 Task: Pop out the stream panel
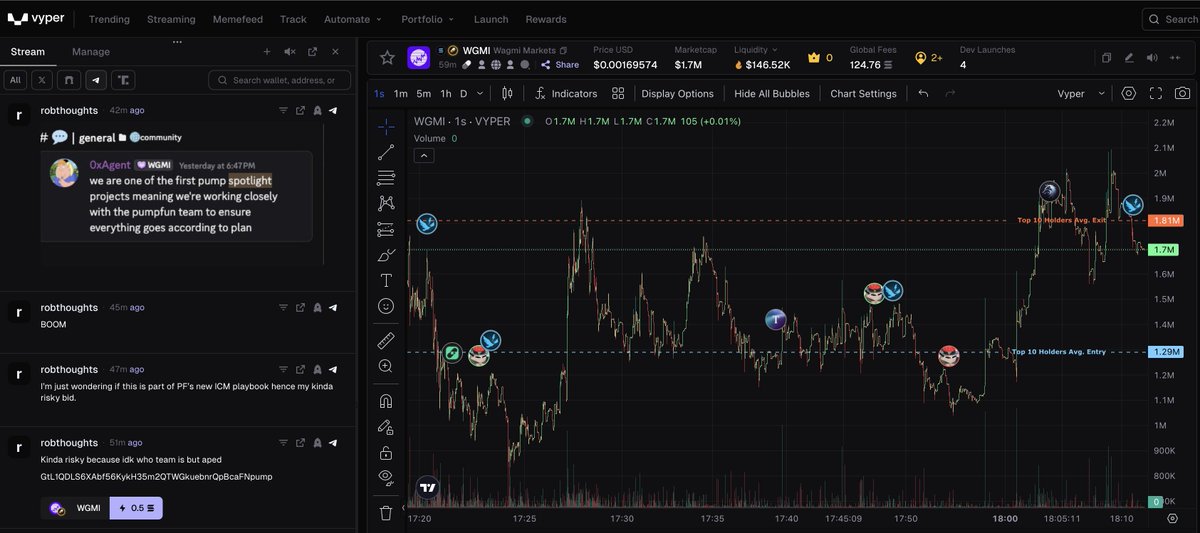[313, 51]
